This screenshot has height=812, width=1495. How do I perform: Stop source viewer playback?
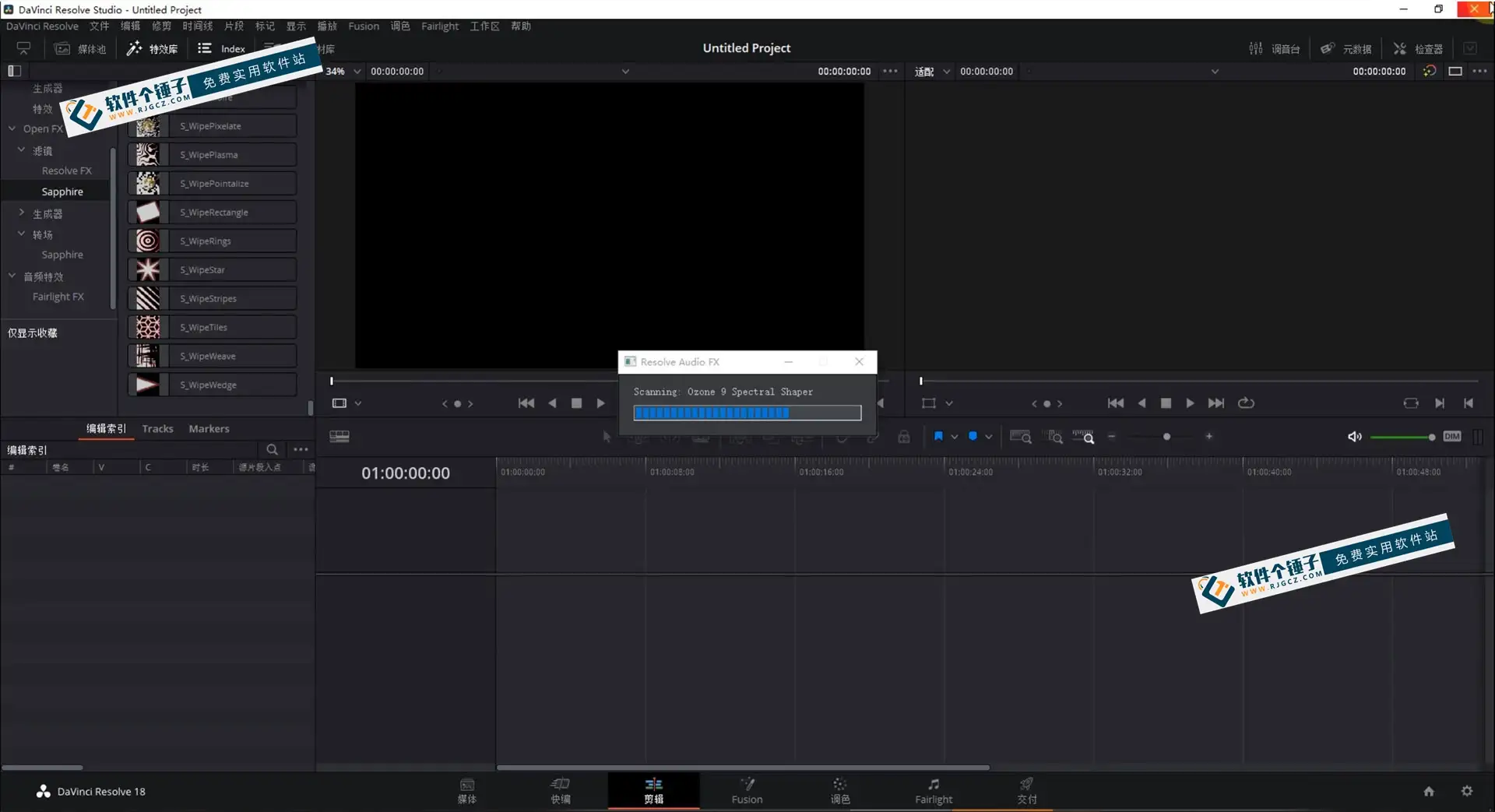tap(576, 403)
